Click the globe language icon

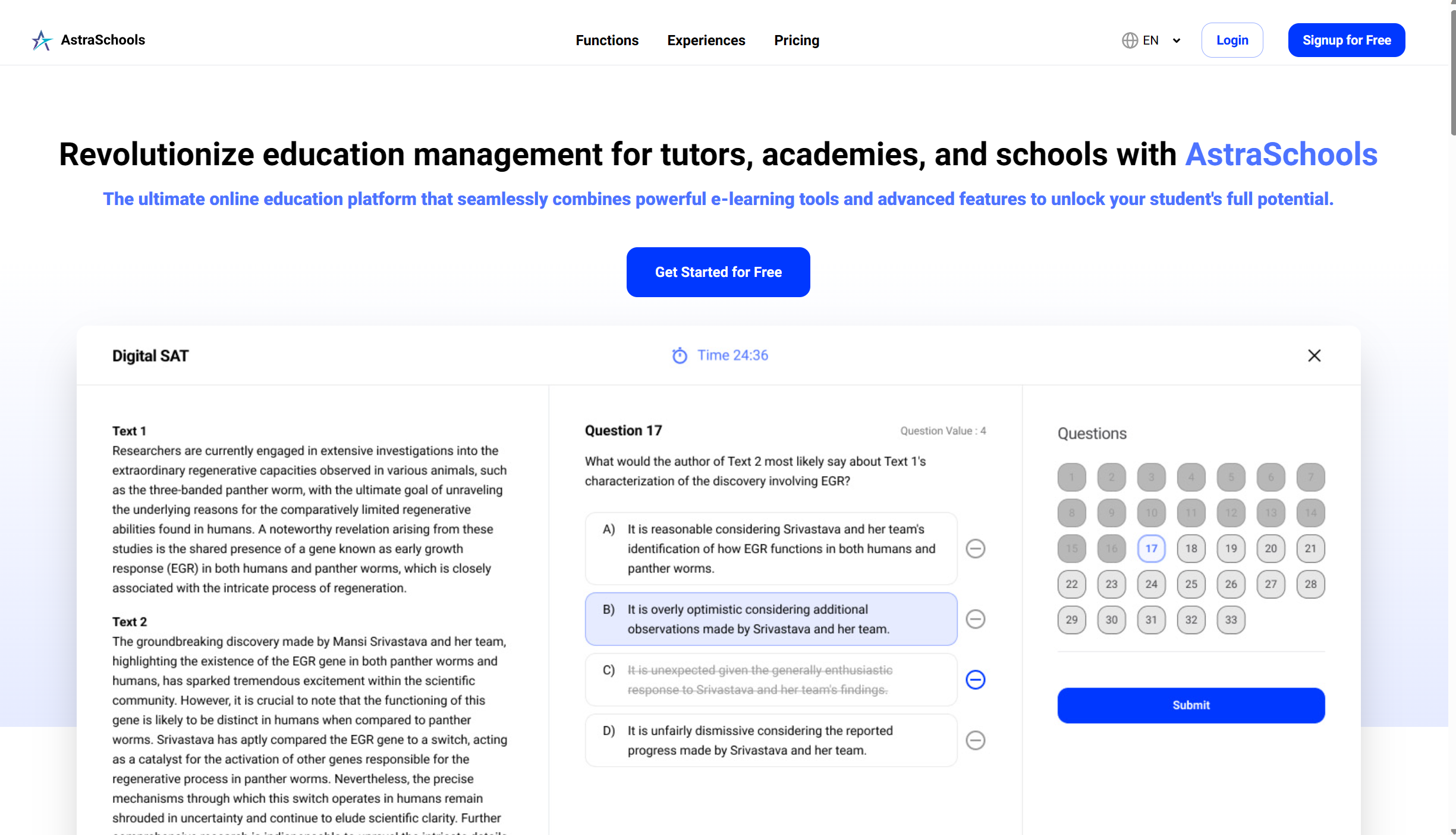pos(1130,40)
